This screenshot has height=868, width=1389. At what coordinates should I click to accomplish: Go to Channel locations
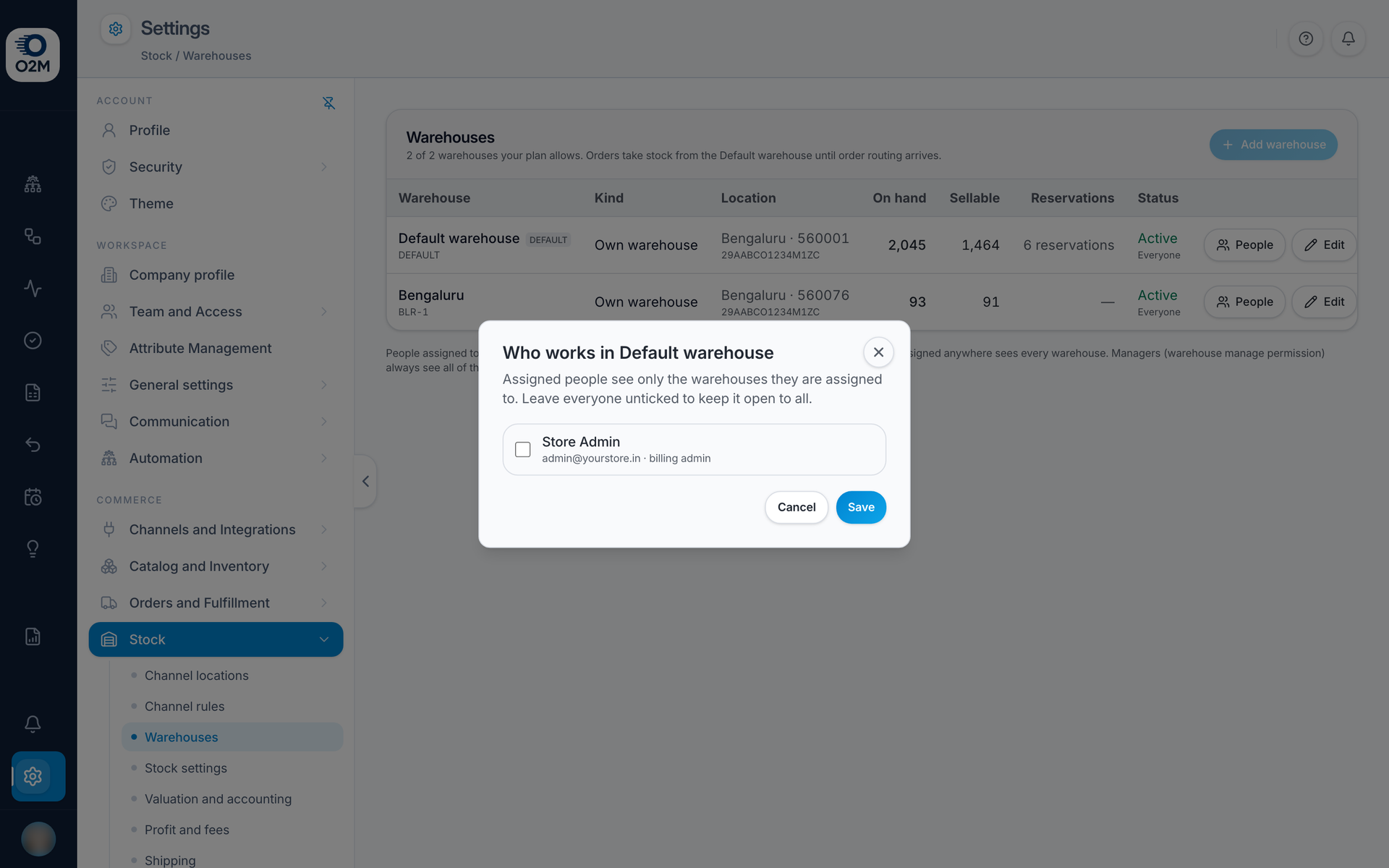coord(231,676)
